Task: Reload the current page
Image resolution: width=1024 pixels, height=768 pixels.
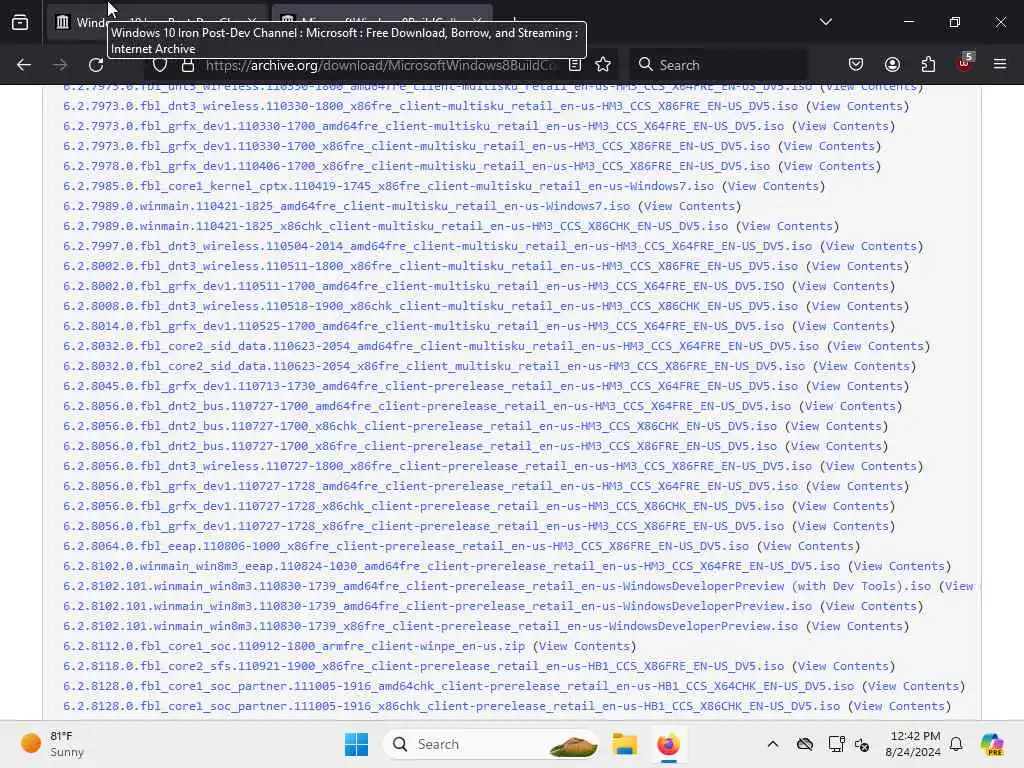Action: [96, 65]
